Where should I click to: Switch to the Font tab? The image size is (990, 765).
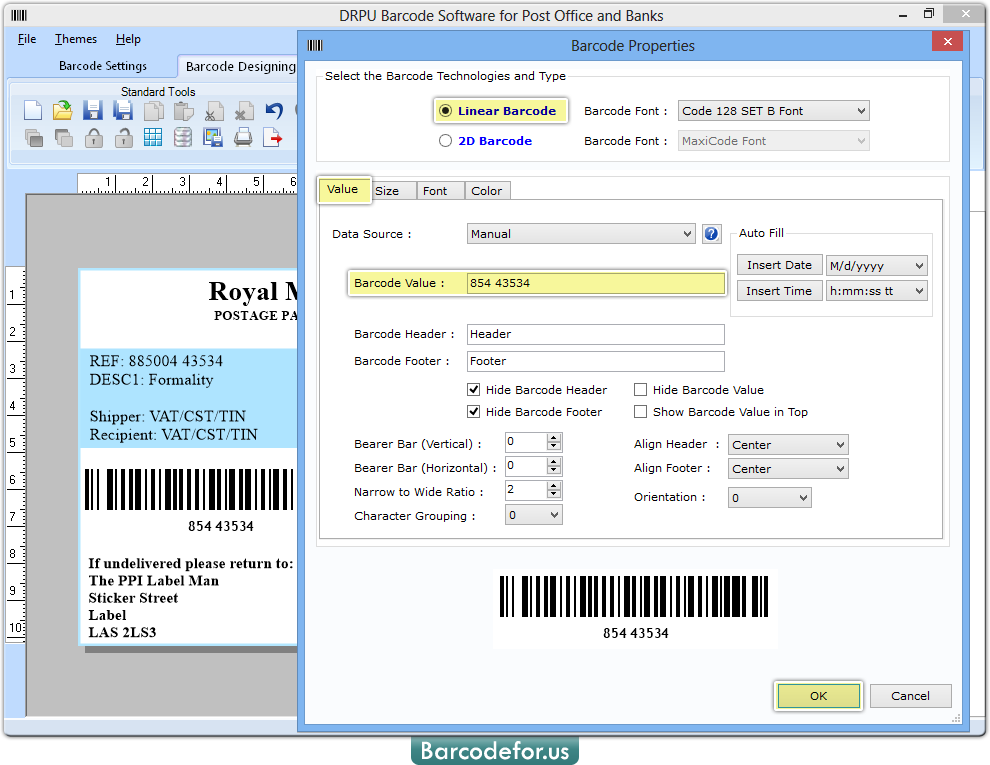[x=440, y=190]
